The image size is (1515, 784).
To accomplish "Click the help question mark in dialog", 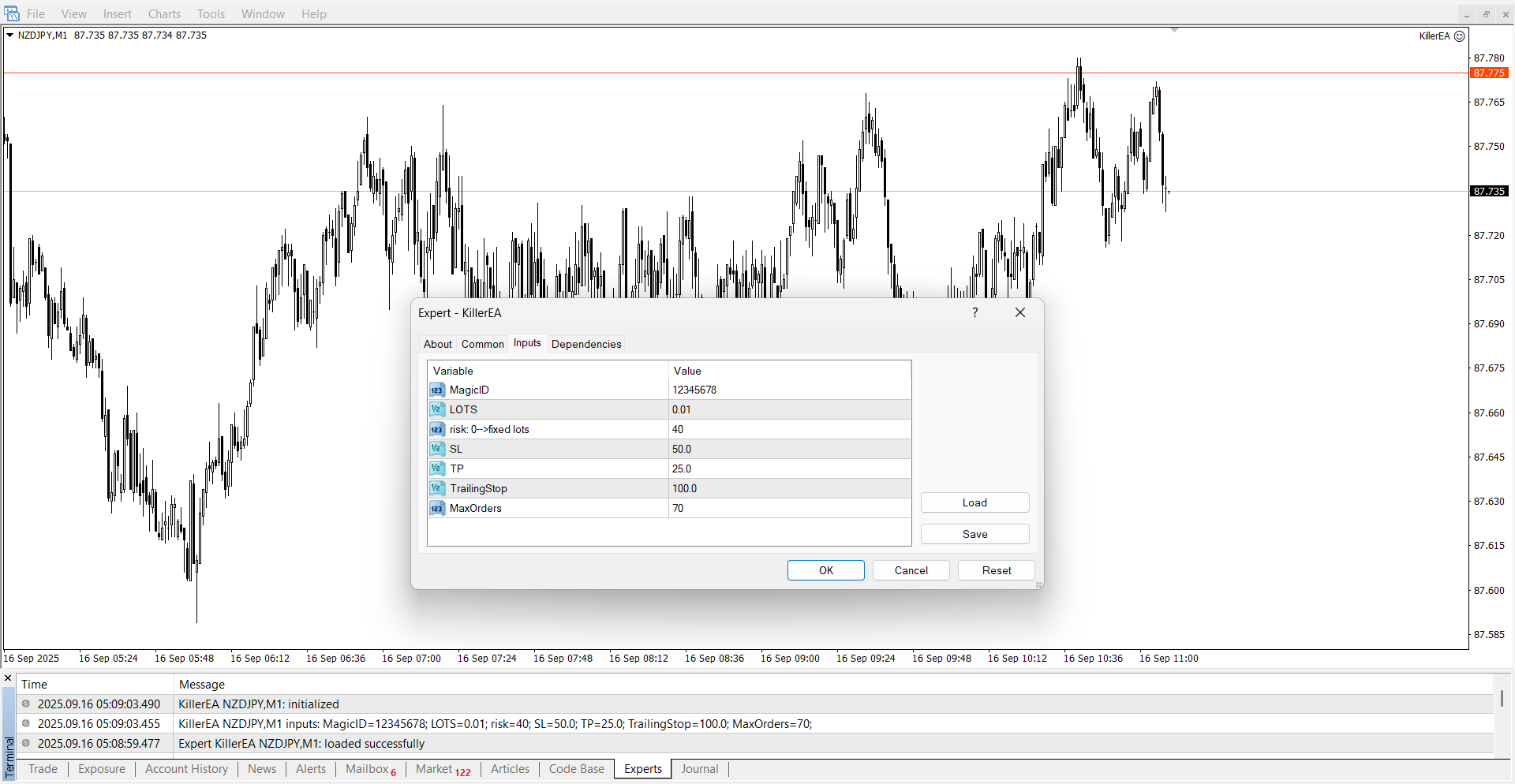I will (x=975, y=313).
